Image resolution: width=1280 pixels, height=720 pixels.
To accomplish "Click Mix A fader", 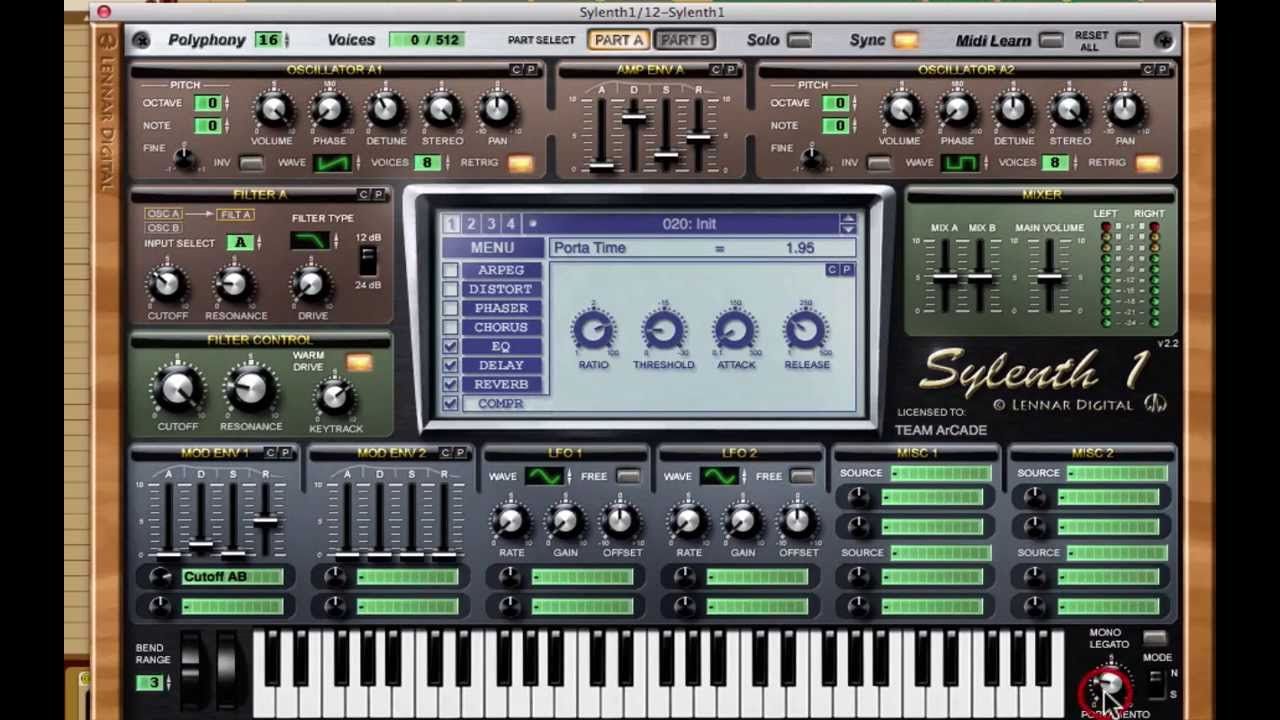I will pyautogui.click(x=944, y=278).
